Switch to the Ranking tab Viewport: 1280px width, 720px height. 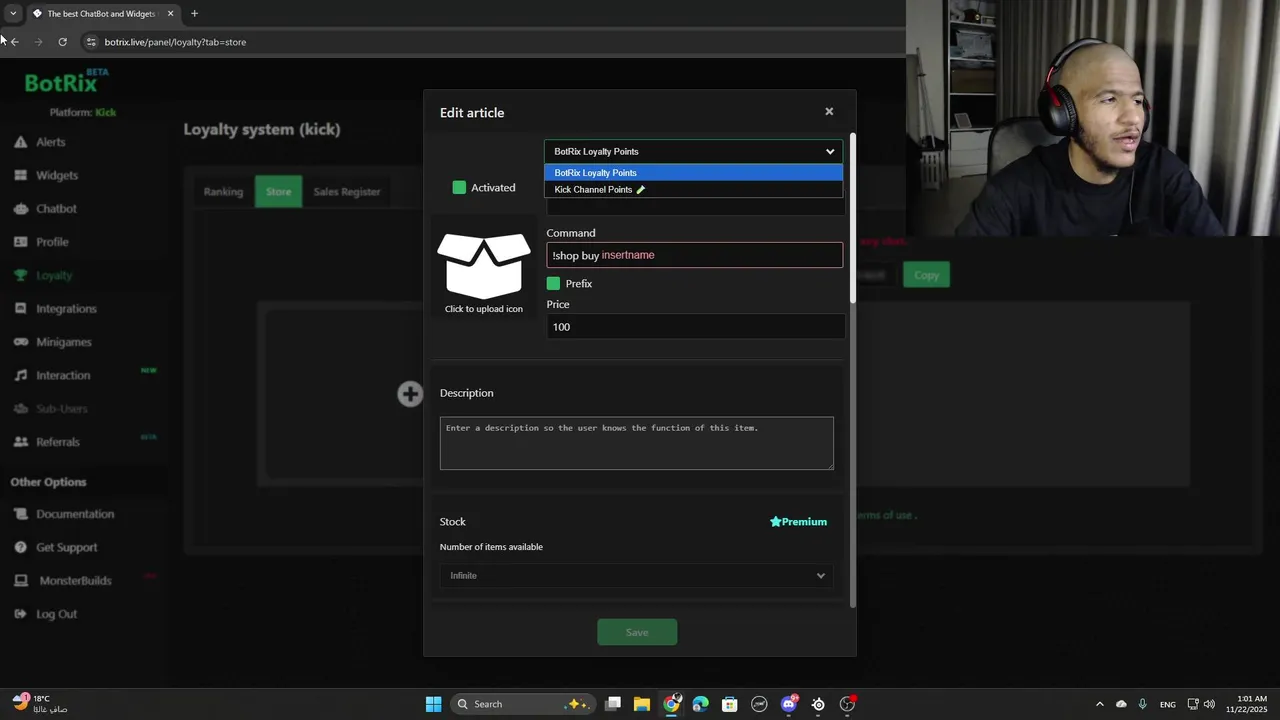(223, 191)
